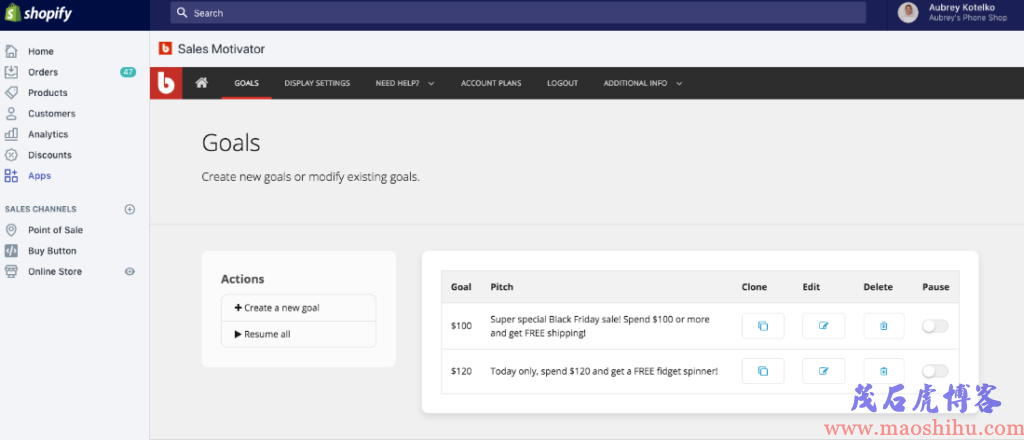Viewport: 1024px width, 440px height.
Task: Click the search magnifier icon
Action: [182, 12]
